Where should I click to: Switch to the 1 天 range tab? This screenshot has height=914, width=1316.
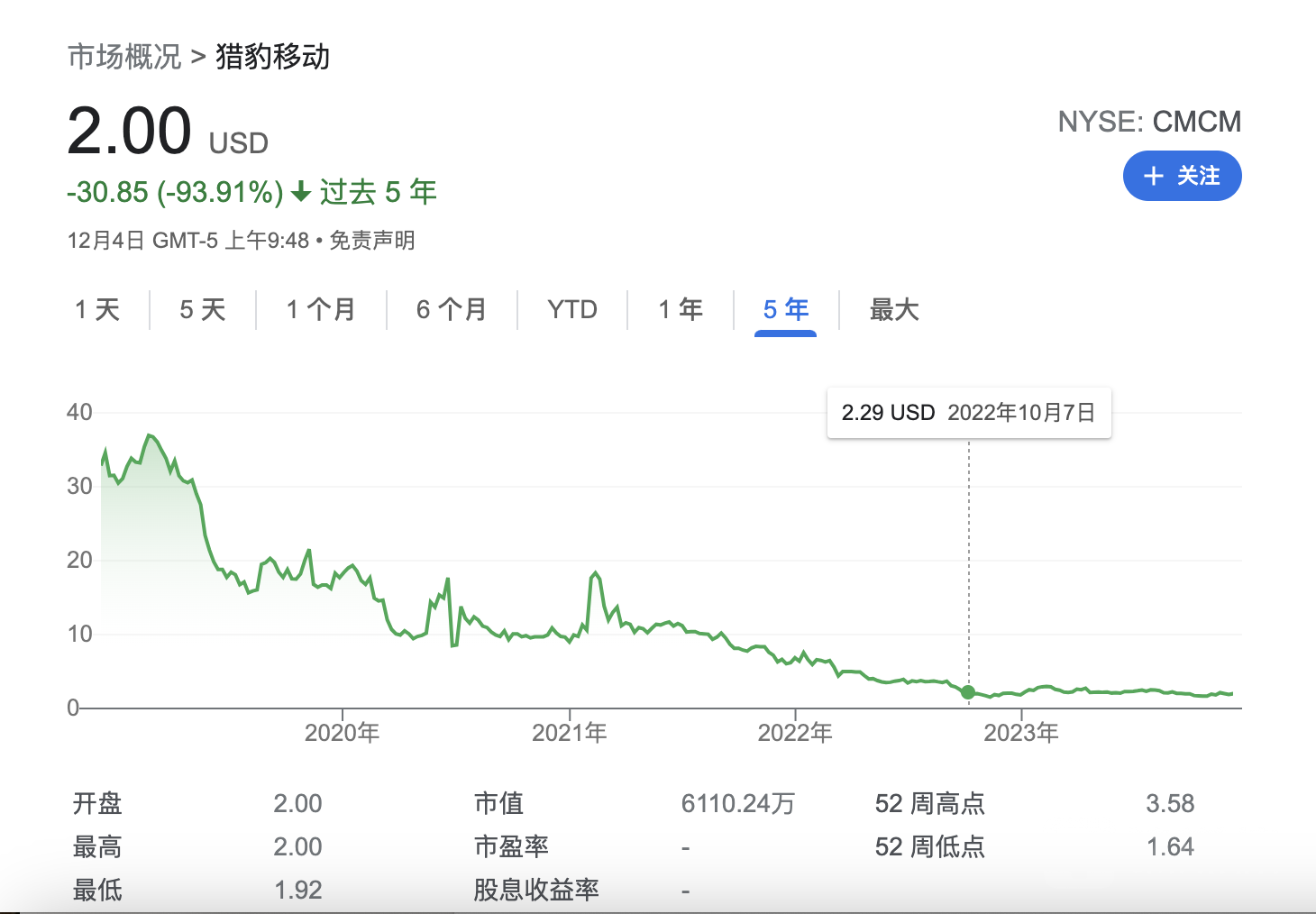[x=97, y=310]
